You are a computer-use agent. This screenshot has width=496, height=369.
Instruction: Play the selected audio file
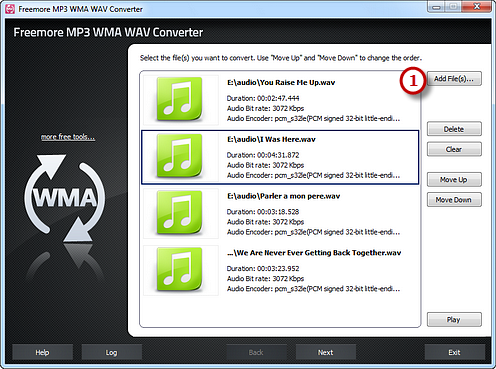click(x=454, y=319)
